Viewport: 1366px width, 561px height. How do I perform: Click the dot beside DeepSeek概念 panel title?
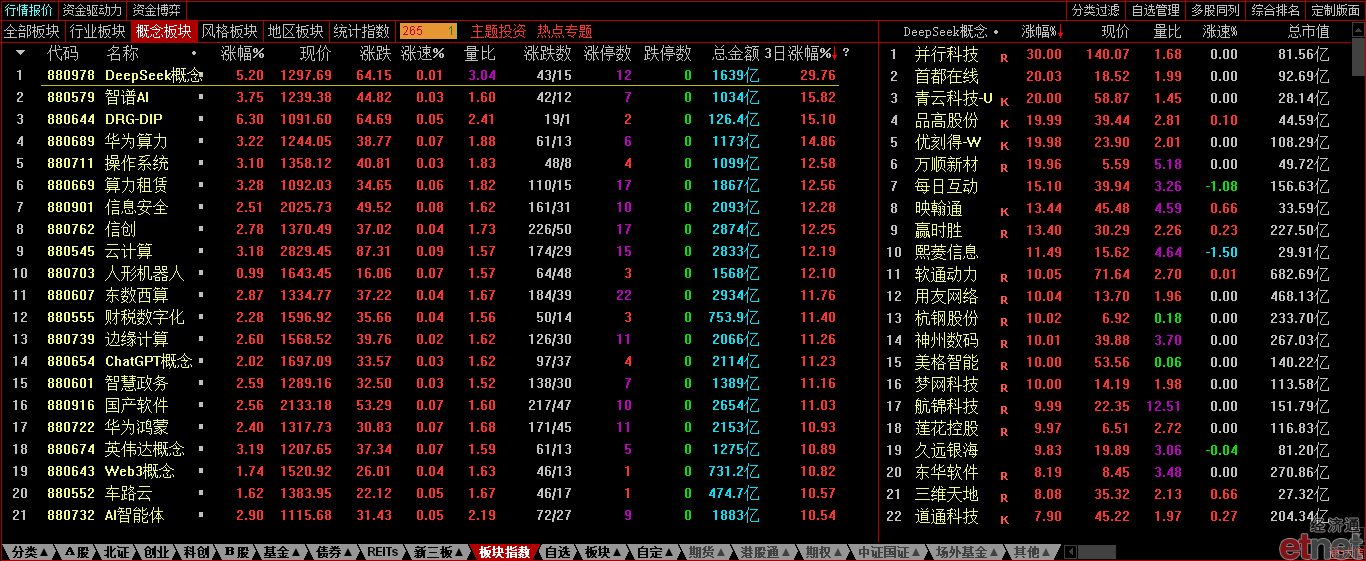(996, 32)
